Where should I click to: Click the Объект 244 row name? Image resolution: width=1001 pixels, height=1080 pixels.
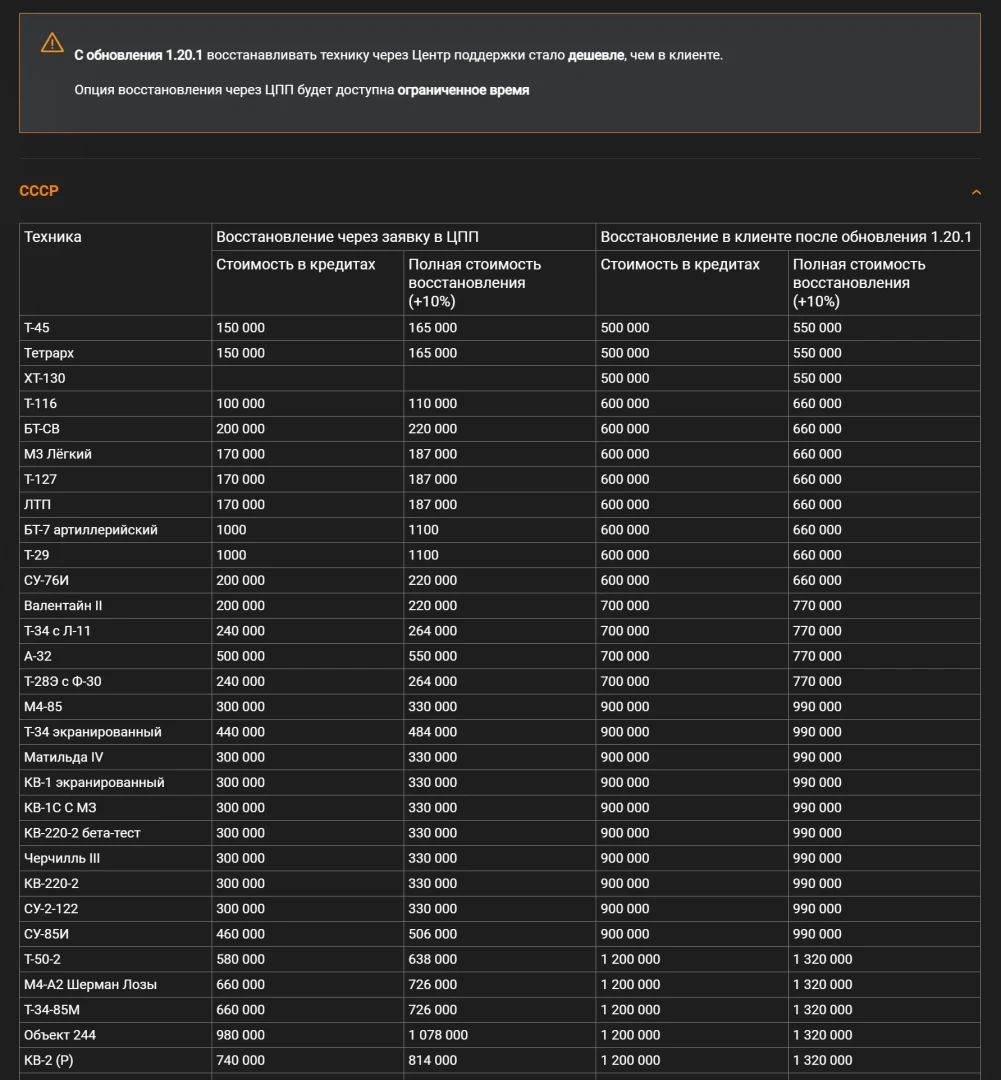click(60, 1035)
